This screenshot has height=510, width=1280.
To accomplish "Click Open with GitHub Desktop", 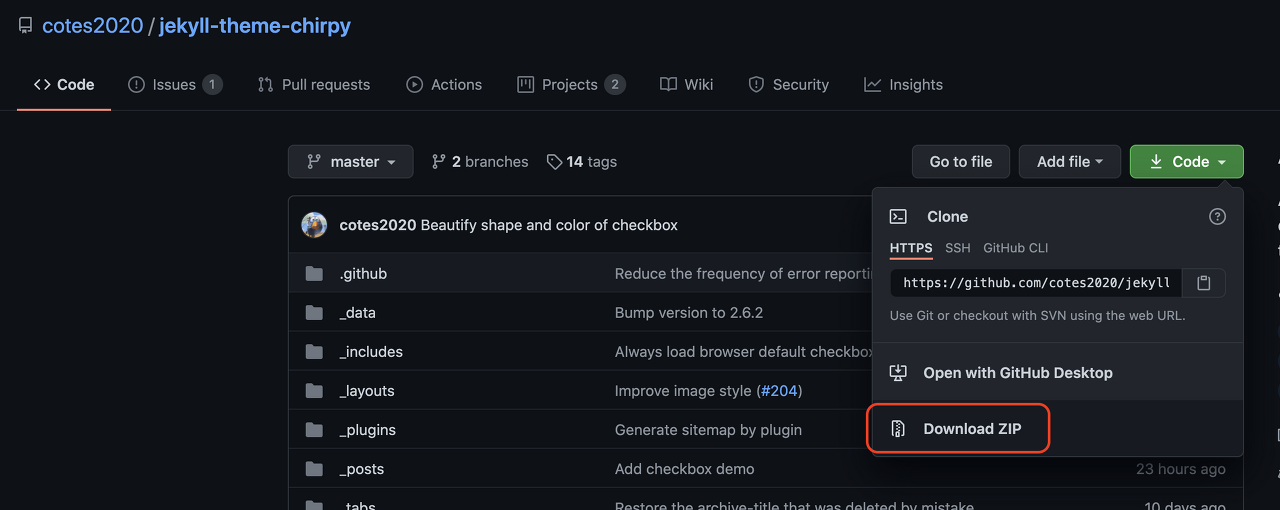I will [1058, 372].
